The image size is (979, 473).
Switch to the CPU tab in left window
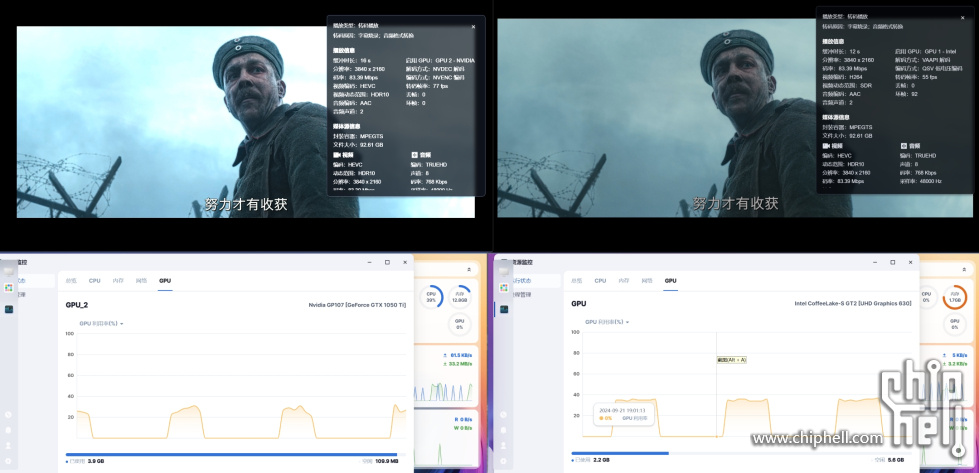(x=94, y=281)
